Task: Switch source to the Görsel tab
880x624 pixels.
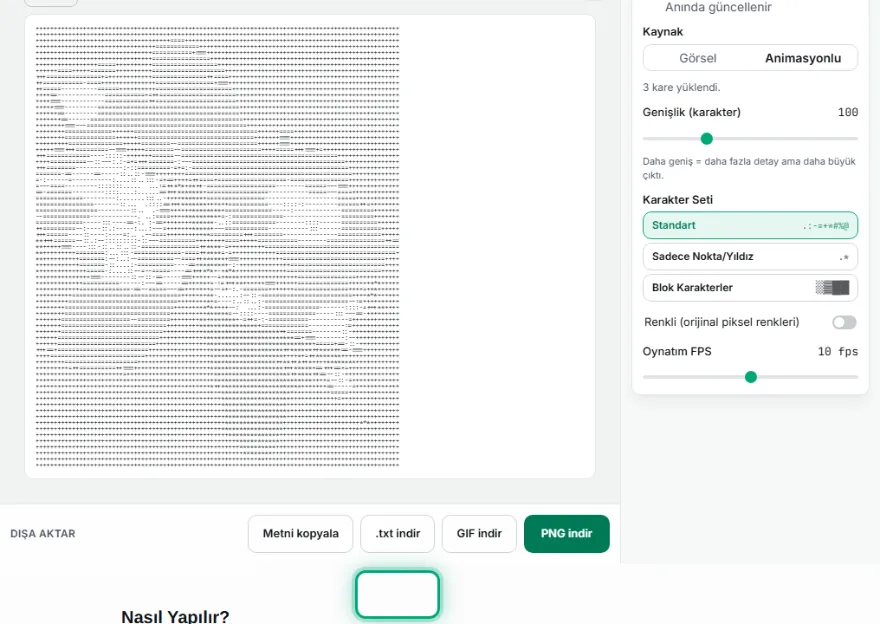Action: pyautogui.click(x=698, y=58)
